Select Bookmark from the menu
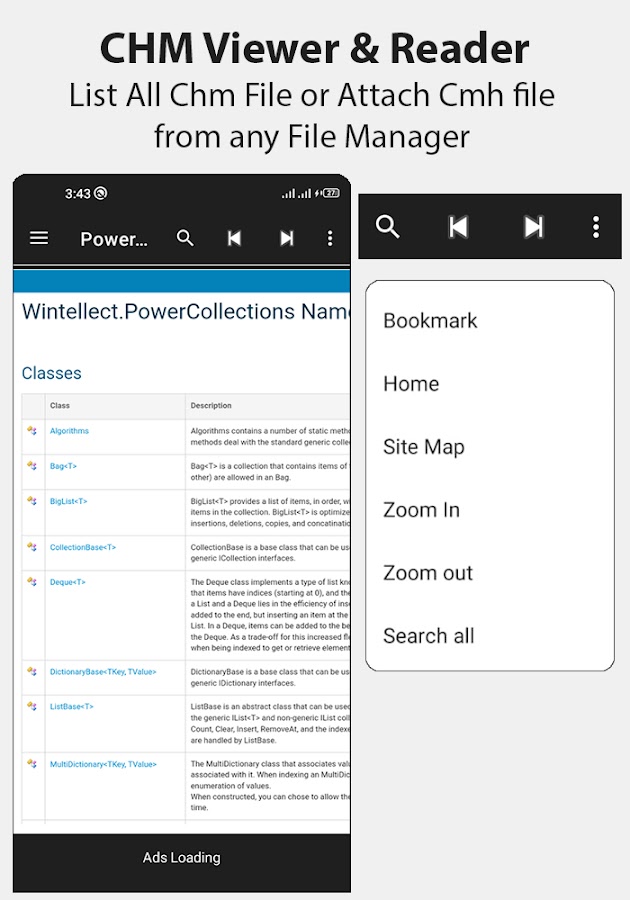The image size is (630, 900). [430, 321]
